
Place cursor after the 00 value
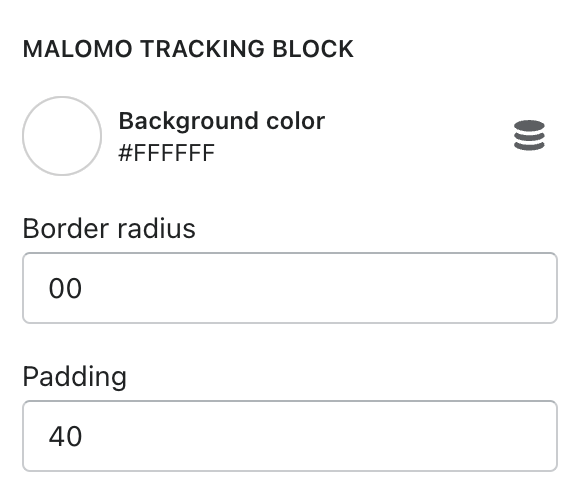tap(82, 288)
